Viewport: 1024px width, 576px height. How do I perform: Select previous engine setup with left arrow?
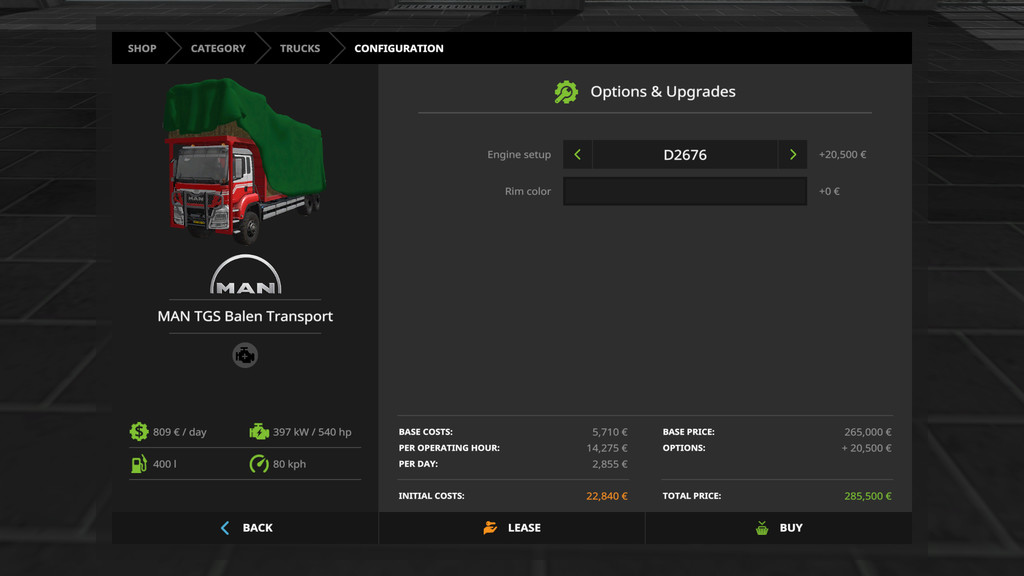(577, 155)
